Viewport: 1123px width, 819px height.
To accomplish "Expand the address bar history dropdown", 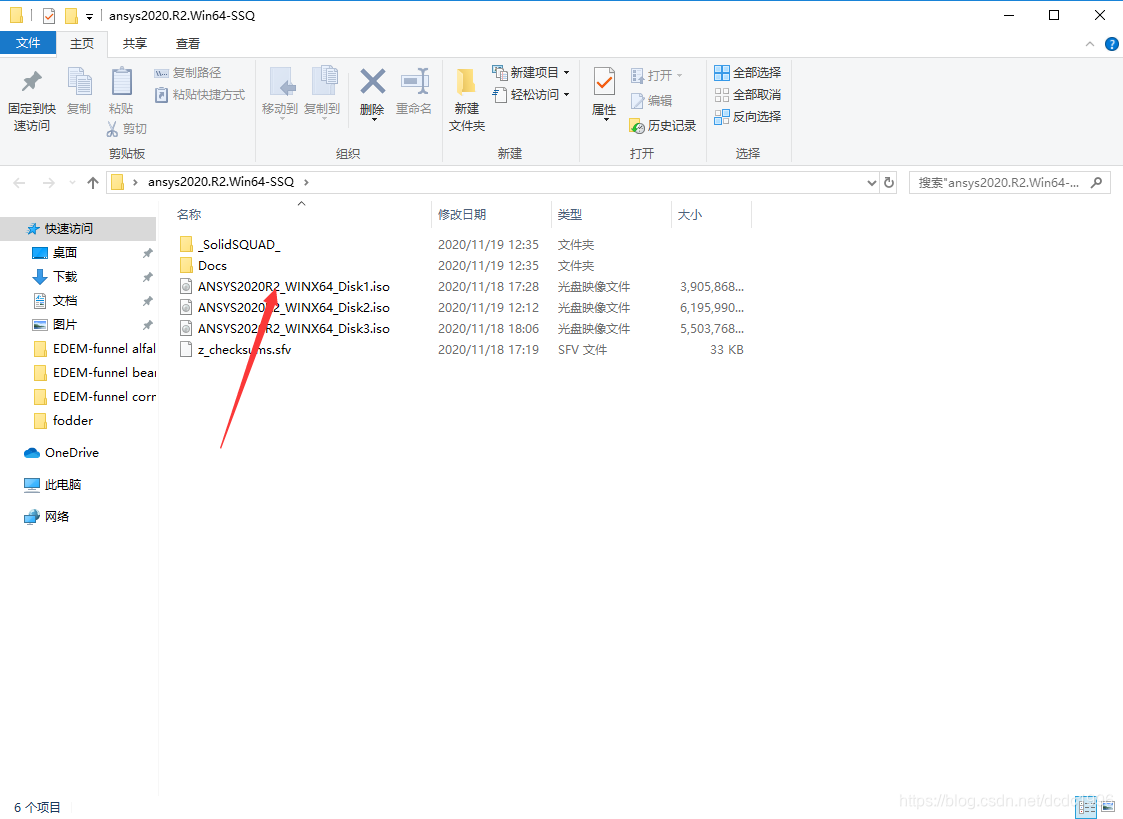I will [870, 182].
